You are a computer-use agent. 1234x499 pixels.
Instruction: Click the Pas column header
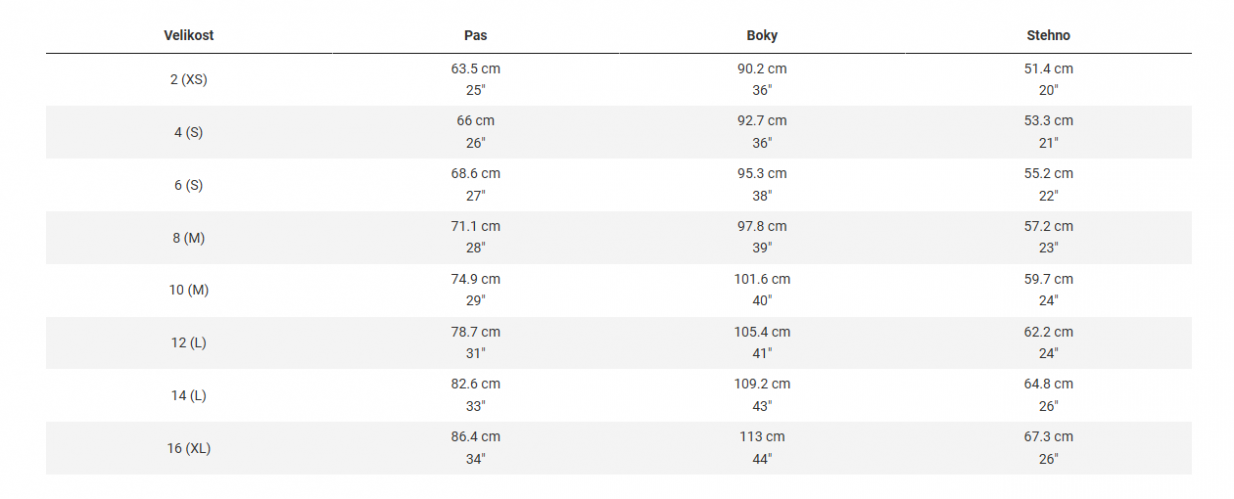click(x=476, y=35)
